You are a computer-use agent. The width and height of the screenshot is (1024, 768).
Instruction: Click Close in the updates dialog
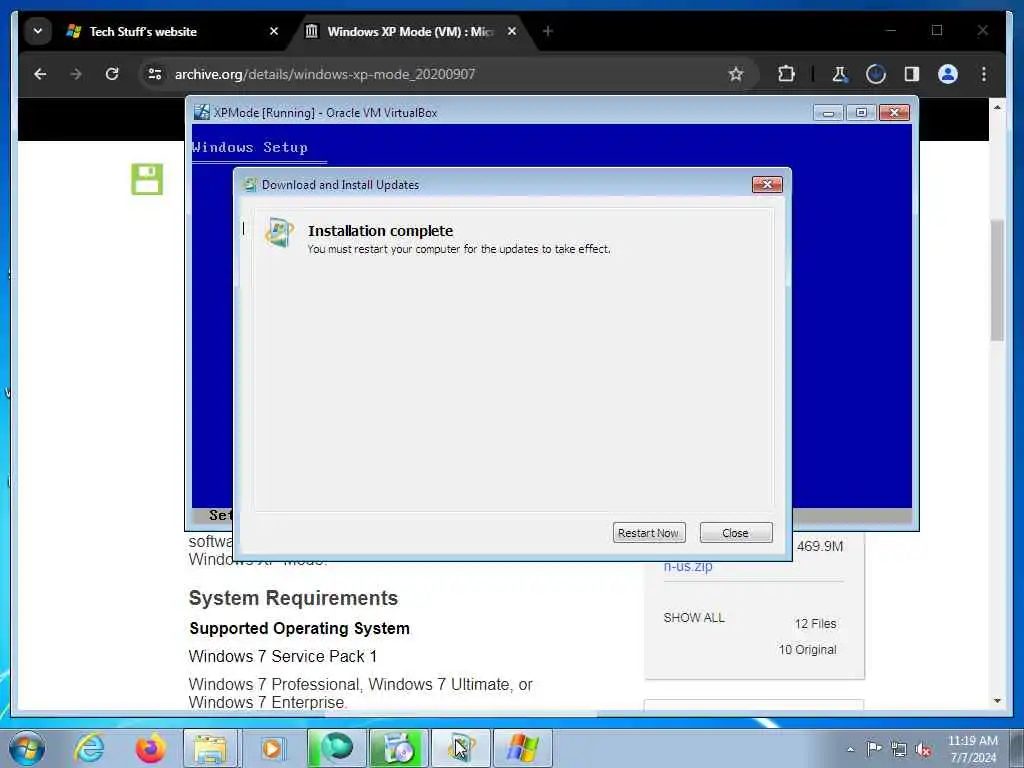tap(736, 533)
